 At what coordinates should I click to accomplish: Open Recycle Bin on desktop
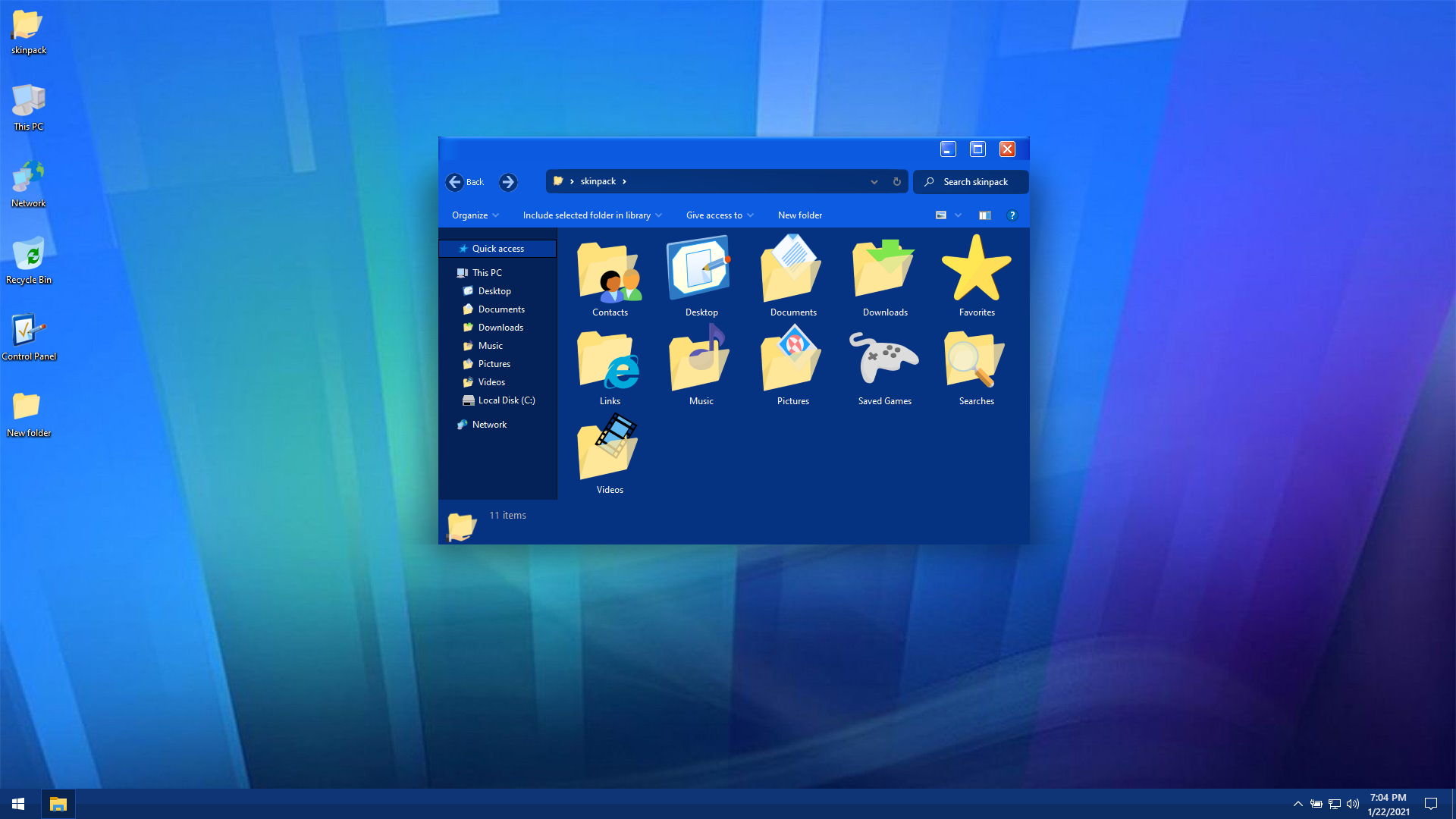point(29,257)
